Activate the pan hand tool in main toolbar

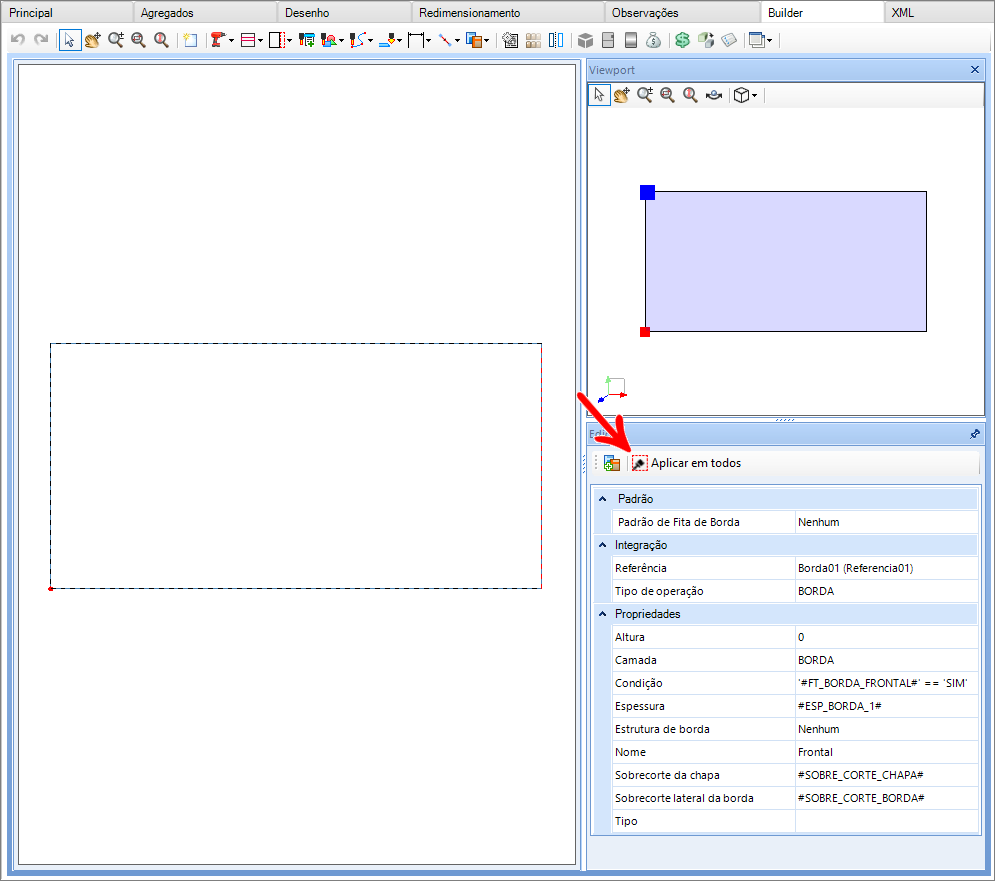(x=93, y=40)
